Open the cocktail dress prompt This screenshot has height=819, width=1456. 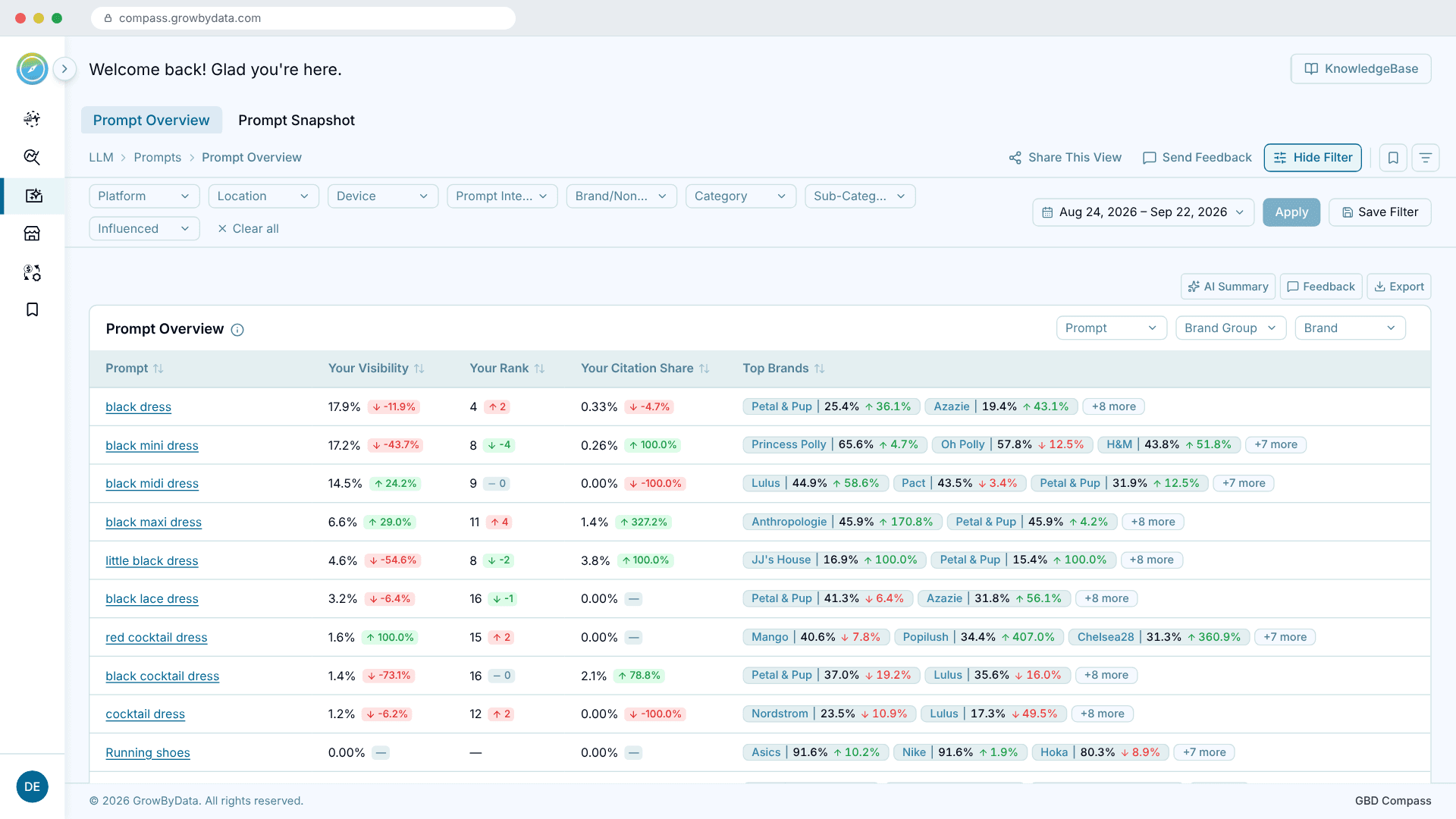coord(145,714)
